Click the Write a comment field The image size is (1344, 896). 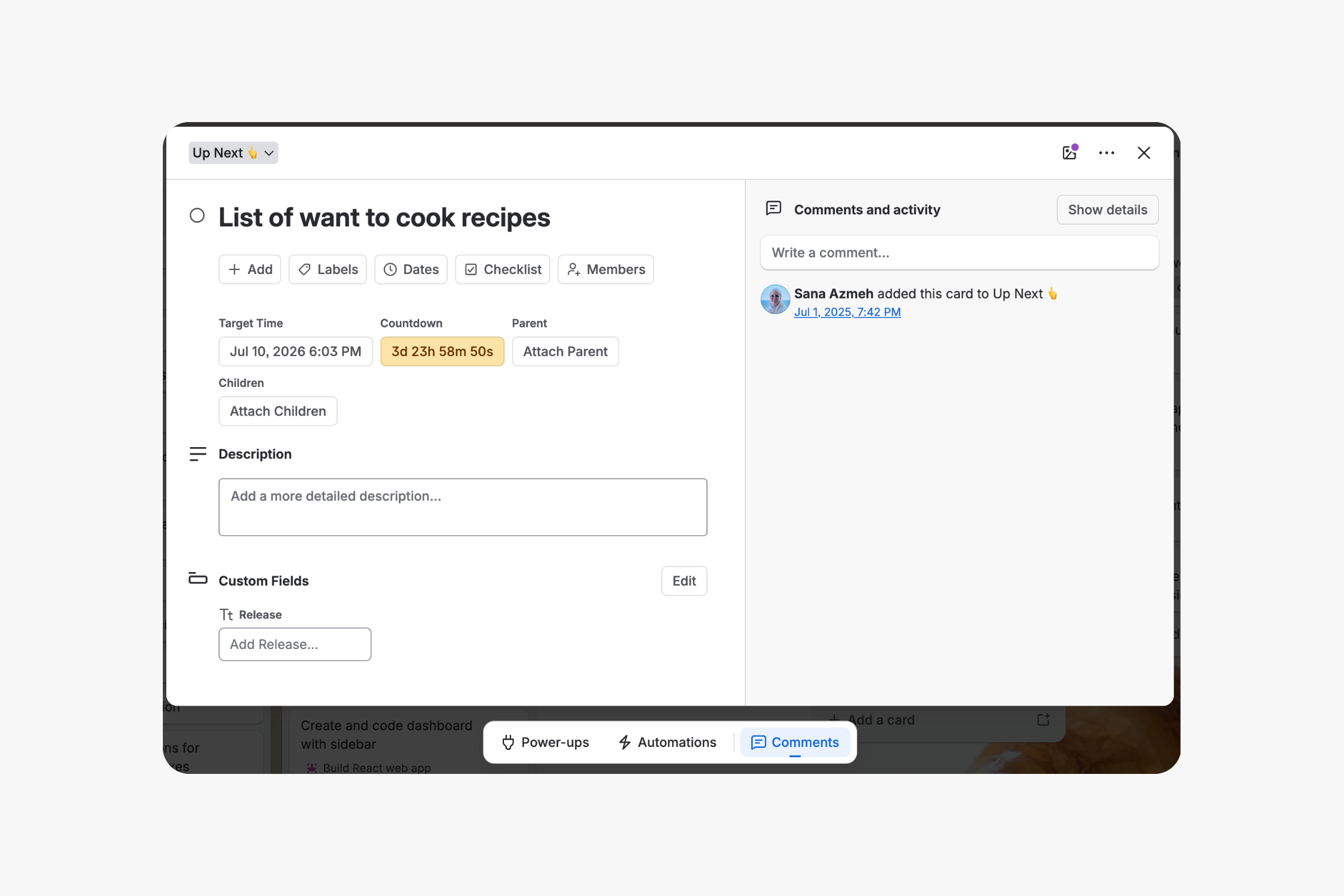click(960, 253)
